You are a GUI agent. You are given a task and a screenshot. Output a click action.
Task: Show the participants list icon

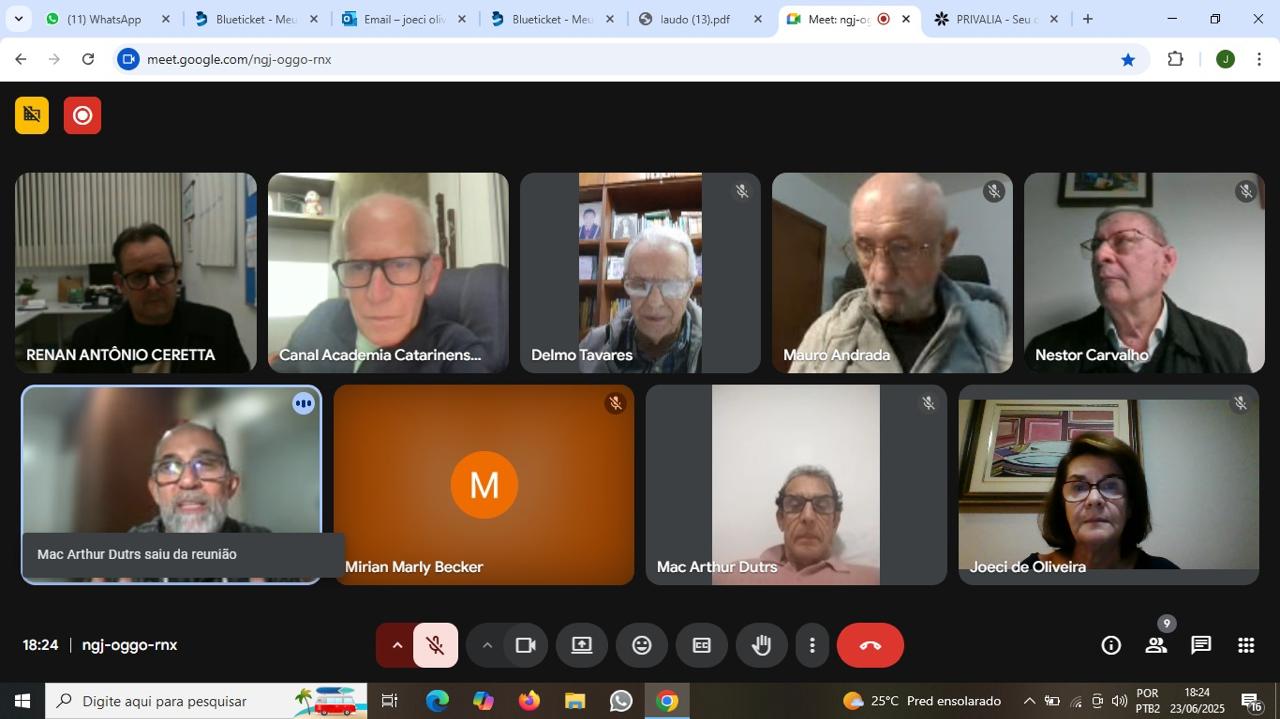[1156, 645]
